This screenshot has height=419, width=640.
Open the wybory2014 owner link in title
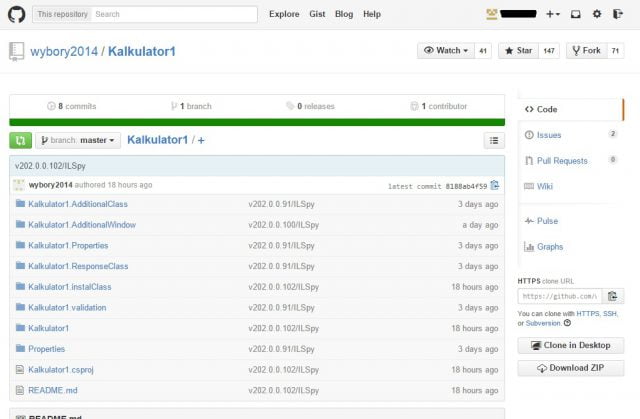(64, 52)
